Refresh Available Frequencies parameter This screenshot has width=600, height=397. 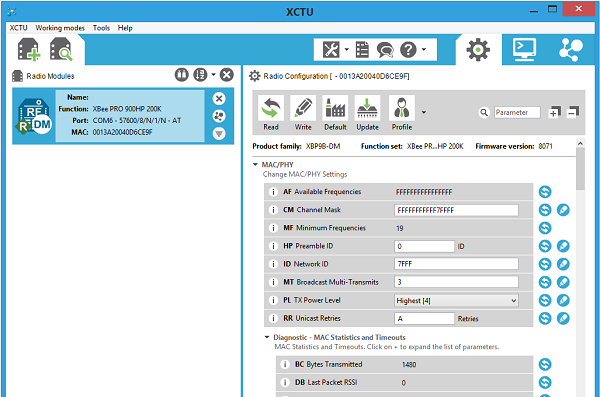click(545, 192)
